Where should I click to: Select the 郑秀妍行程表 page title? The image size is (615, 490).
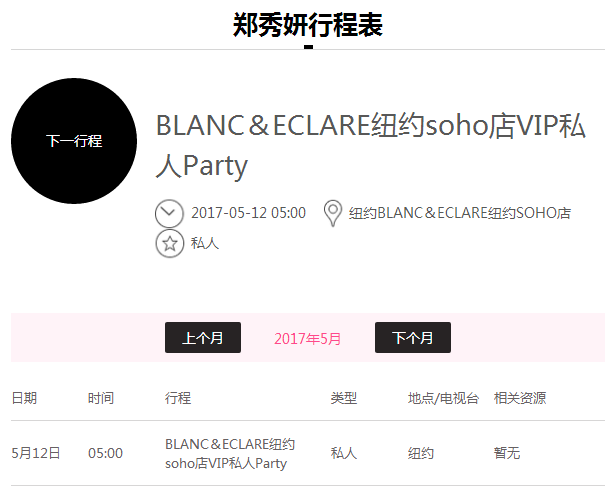click(308, 25)
